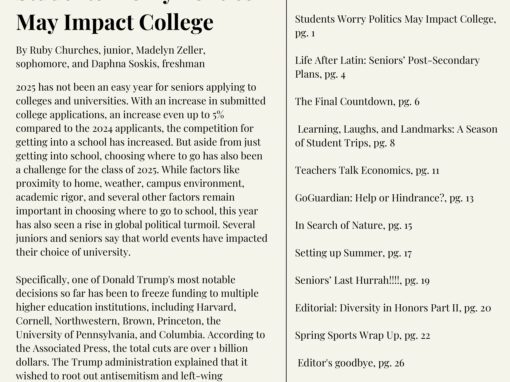The image size is (510, 382).
Task: Open Spring Sports Wrap Up, pg. 22
Action: point(362,335)
